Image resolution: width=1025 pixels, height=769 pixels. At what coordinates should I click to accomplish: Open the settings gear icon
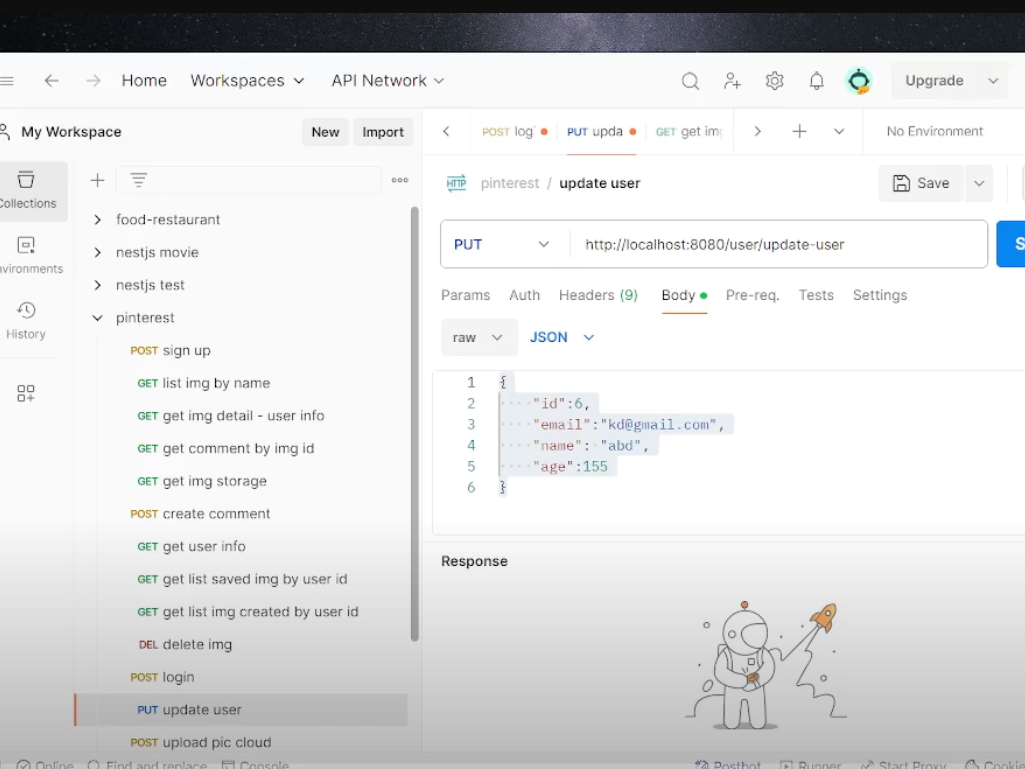774,81
